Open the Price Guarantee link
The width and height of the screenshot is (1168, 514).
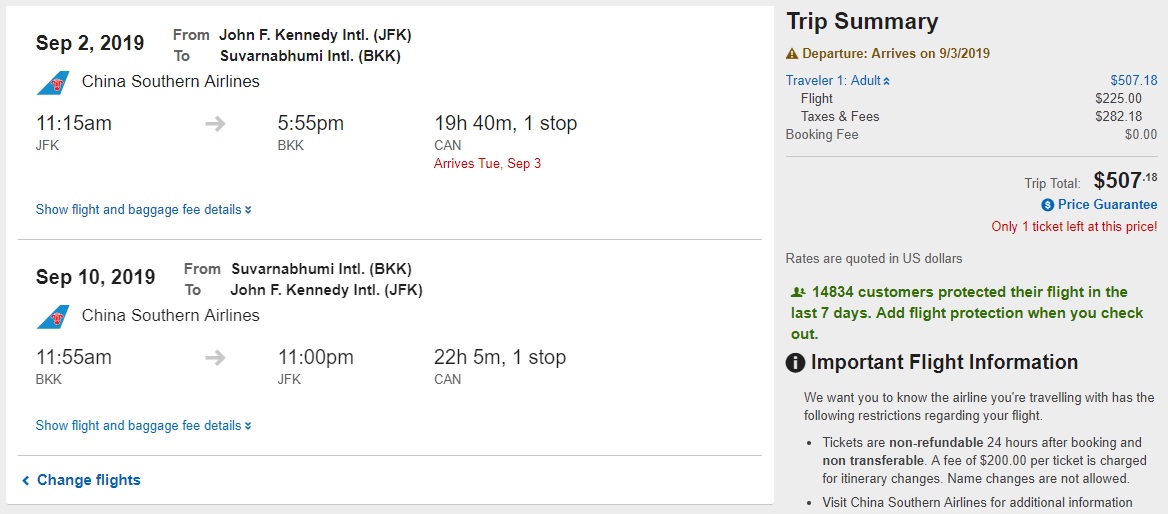(x=1107, y=205)
